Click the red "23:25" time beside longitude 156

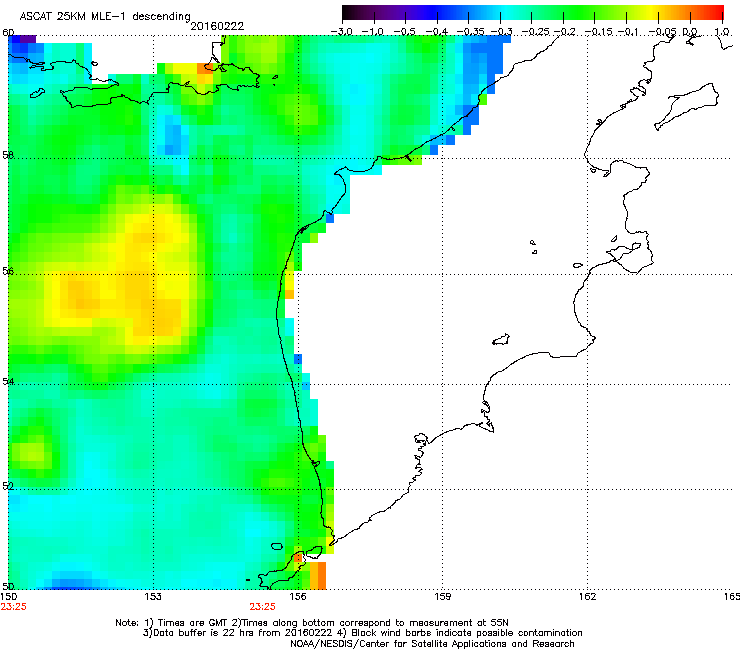pyautogui.click(x=262, y=607)
